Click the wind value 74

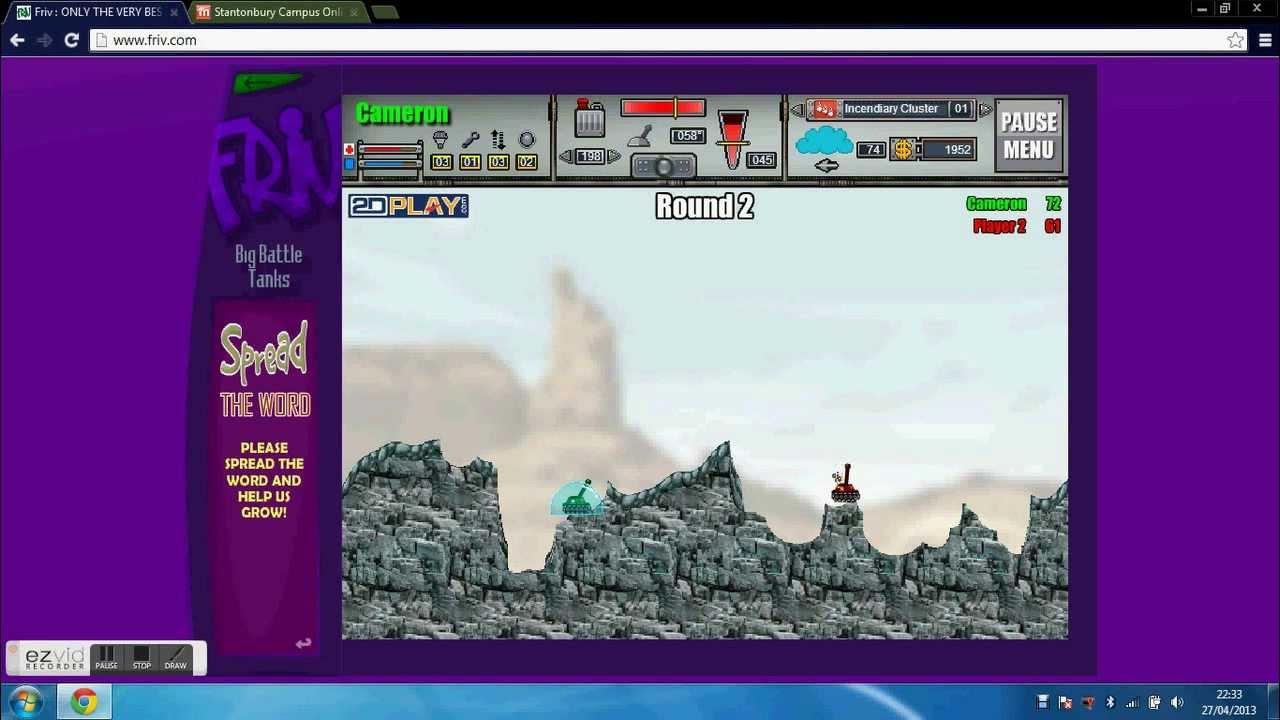(872, 150)
